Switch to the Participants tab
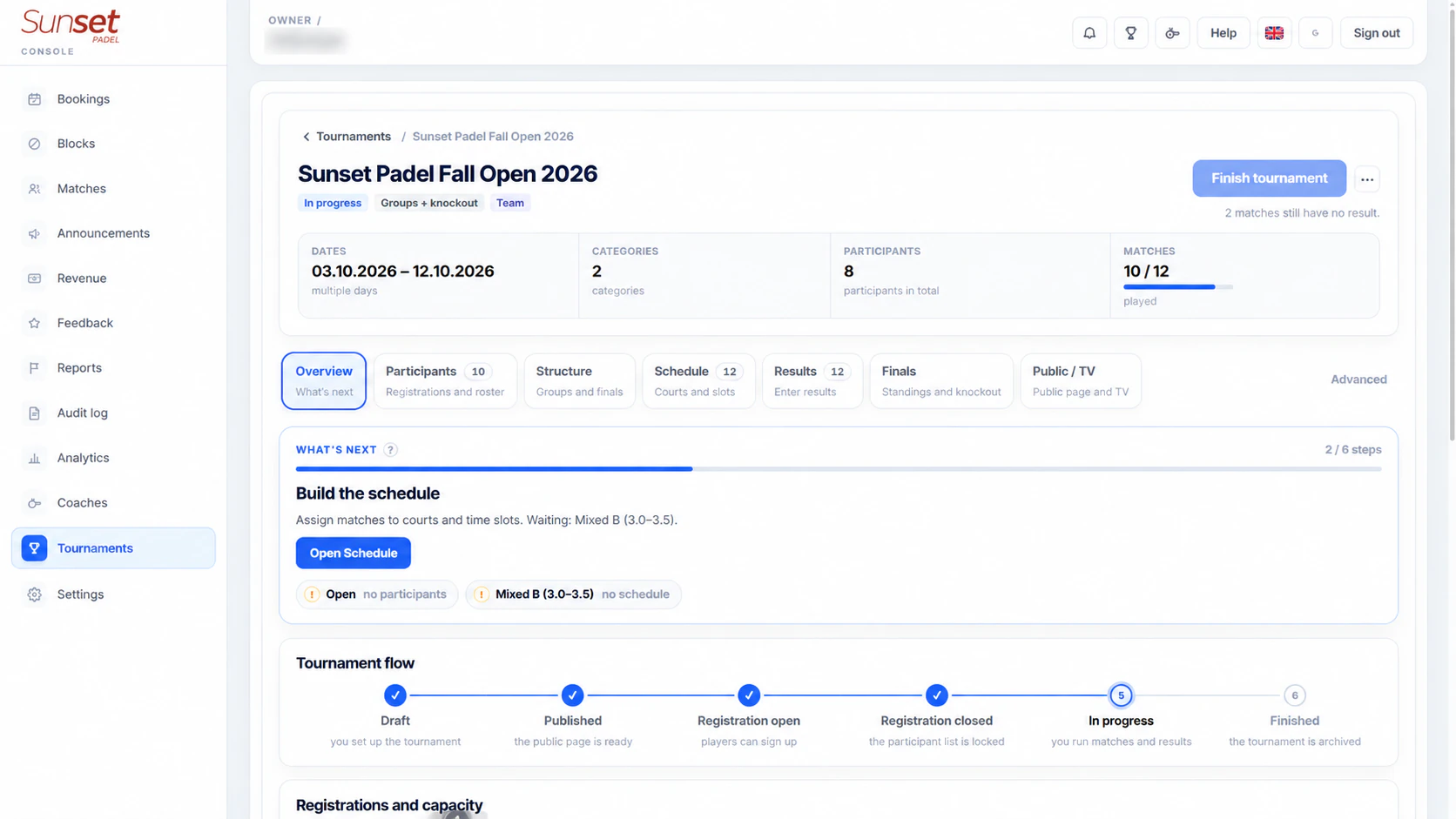Screen dimensions: 1456x819 [445, 380]
